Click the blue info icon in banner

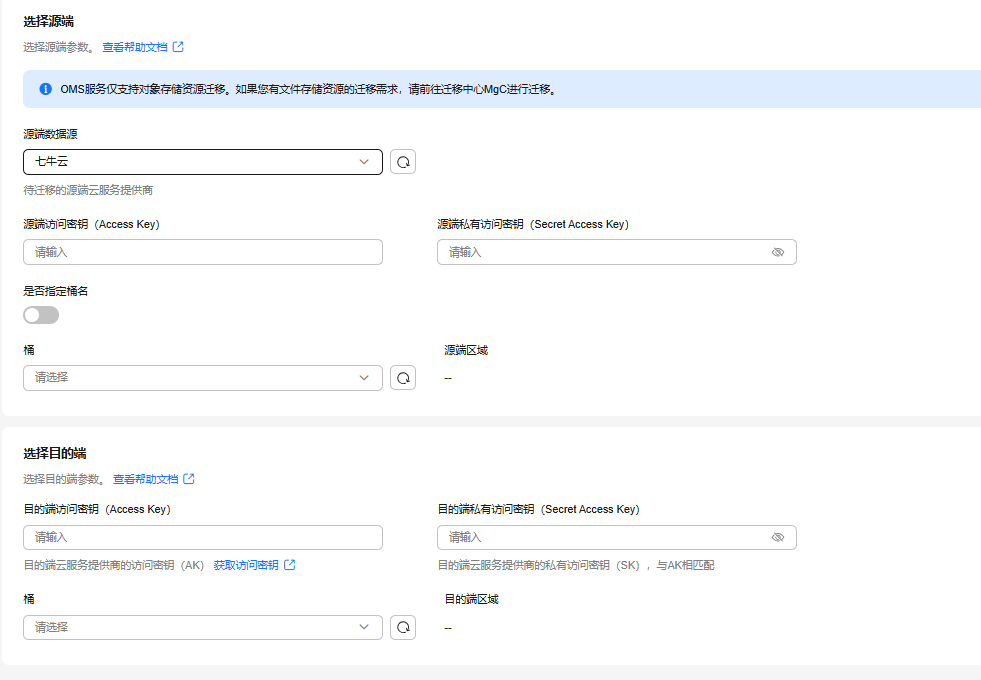[x=46, y=89]
